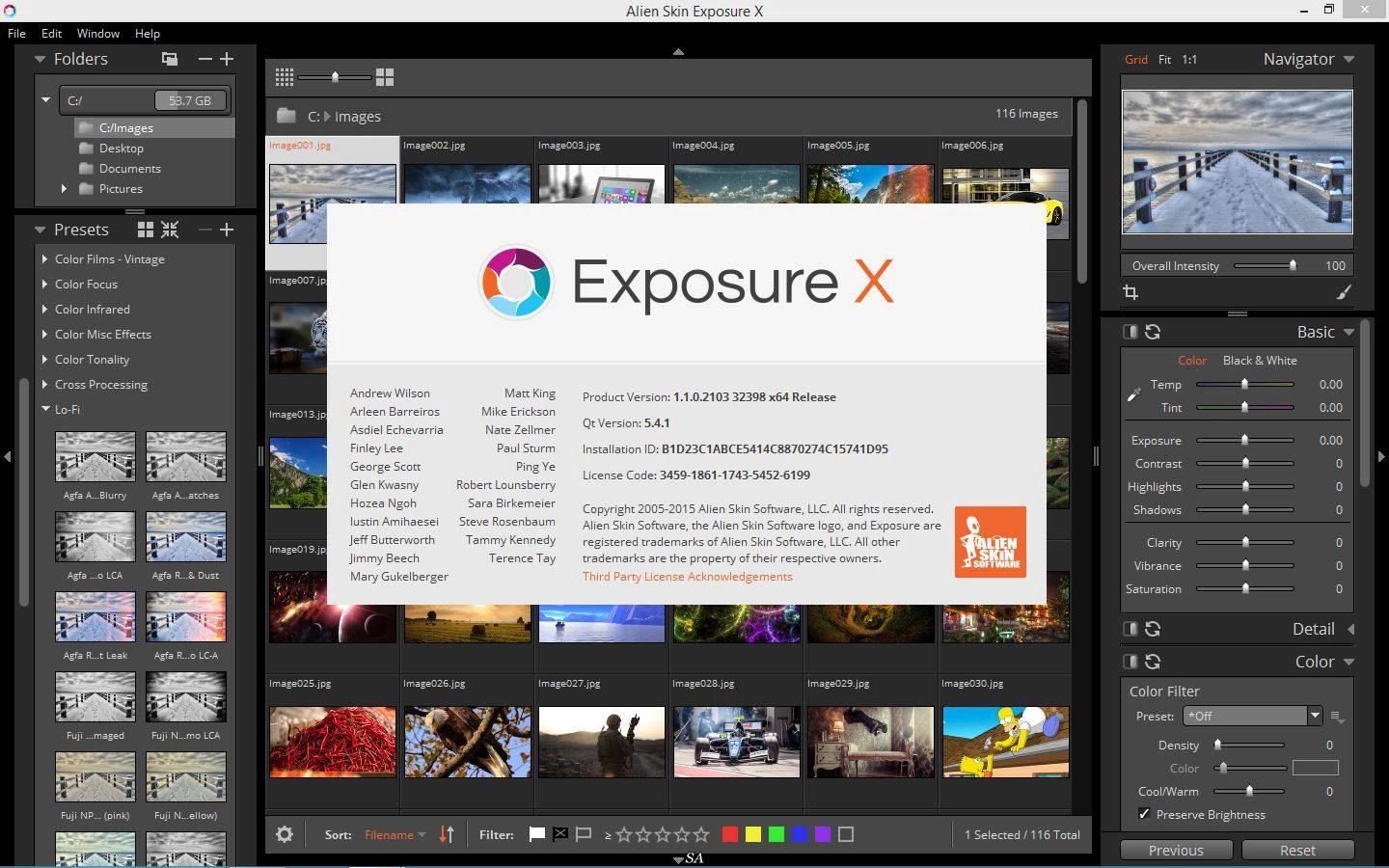Screen dimensions: 1389x868
Task: Click the Alien Skin Software orange logo
Action: 991,542
